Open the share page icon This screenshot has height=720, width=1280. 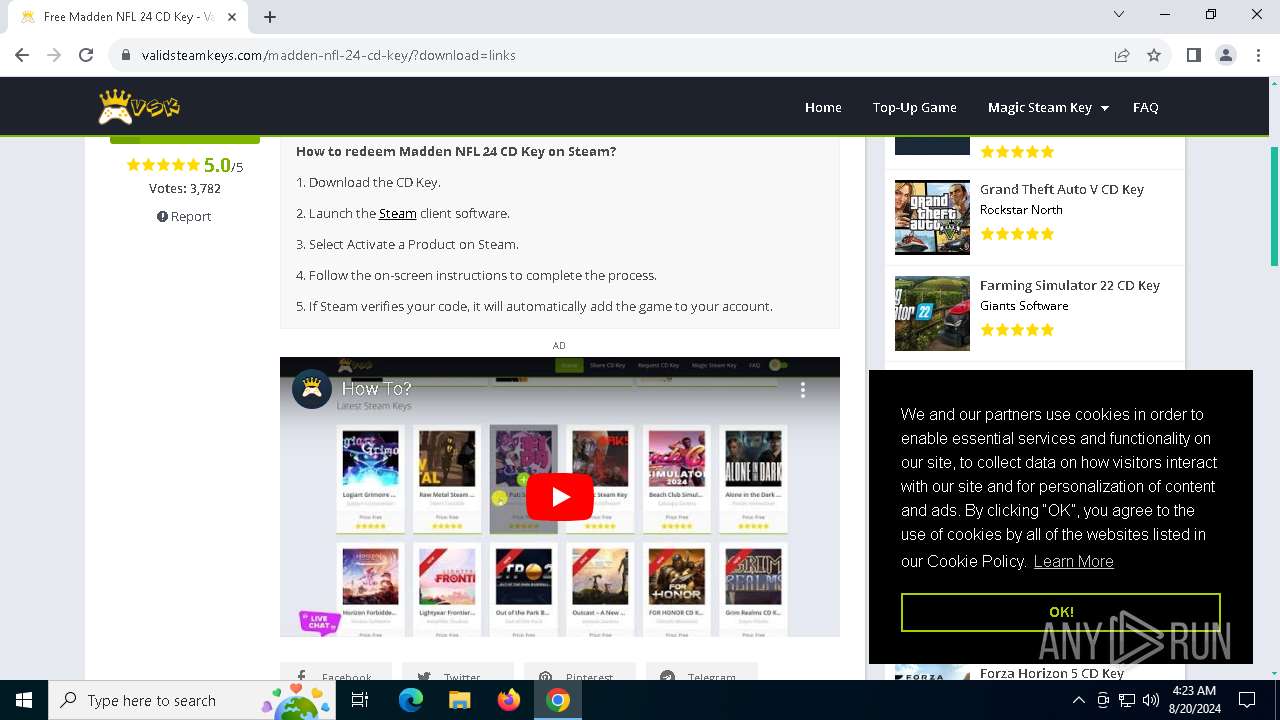[x=1122, y=55]
